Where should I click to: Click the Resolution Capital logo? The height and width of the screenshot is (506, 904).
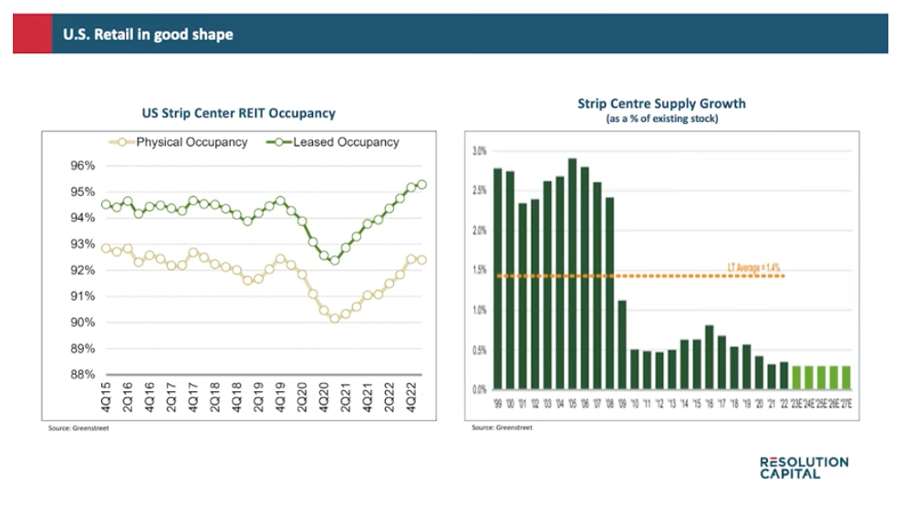804,467
